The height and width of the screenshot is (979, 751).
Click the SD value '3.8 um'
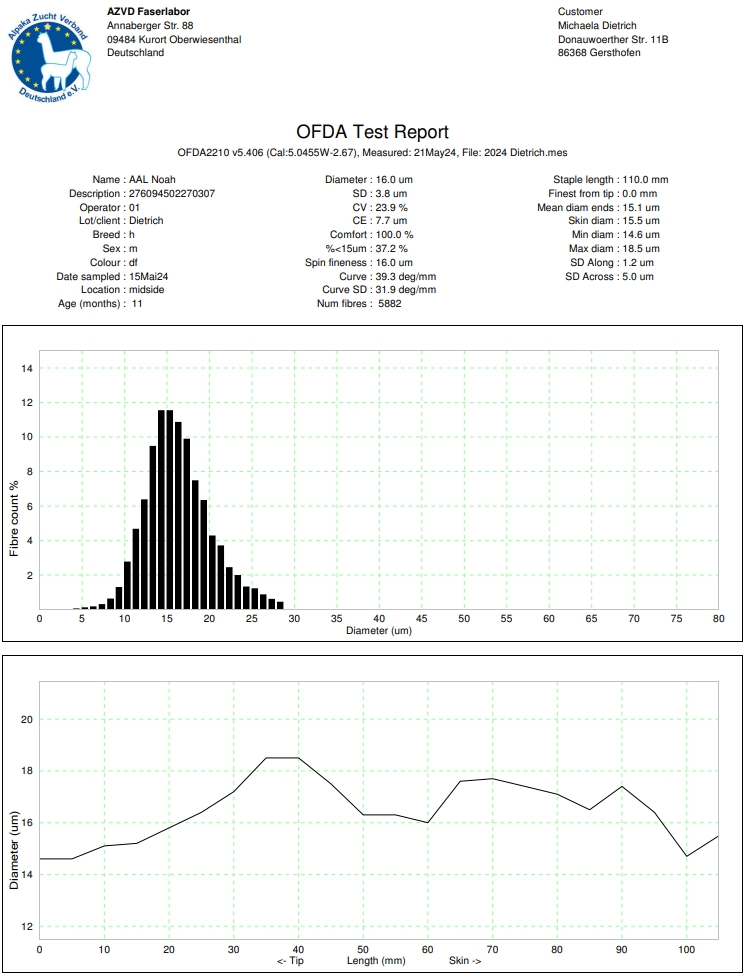391,194
